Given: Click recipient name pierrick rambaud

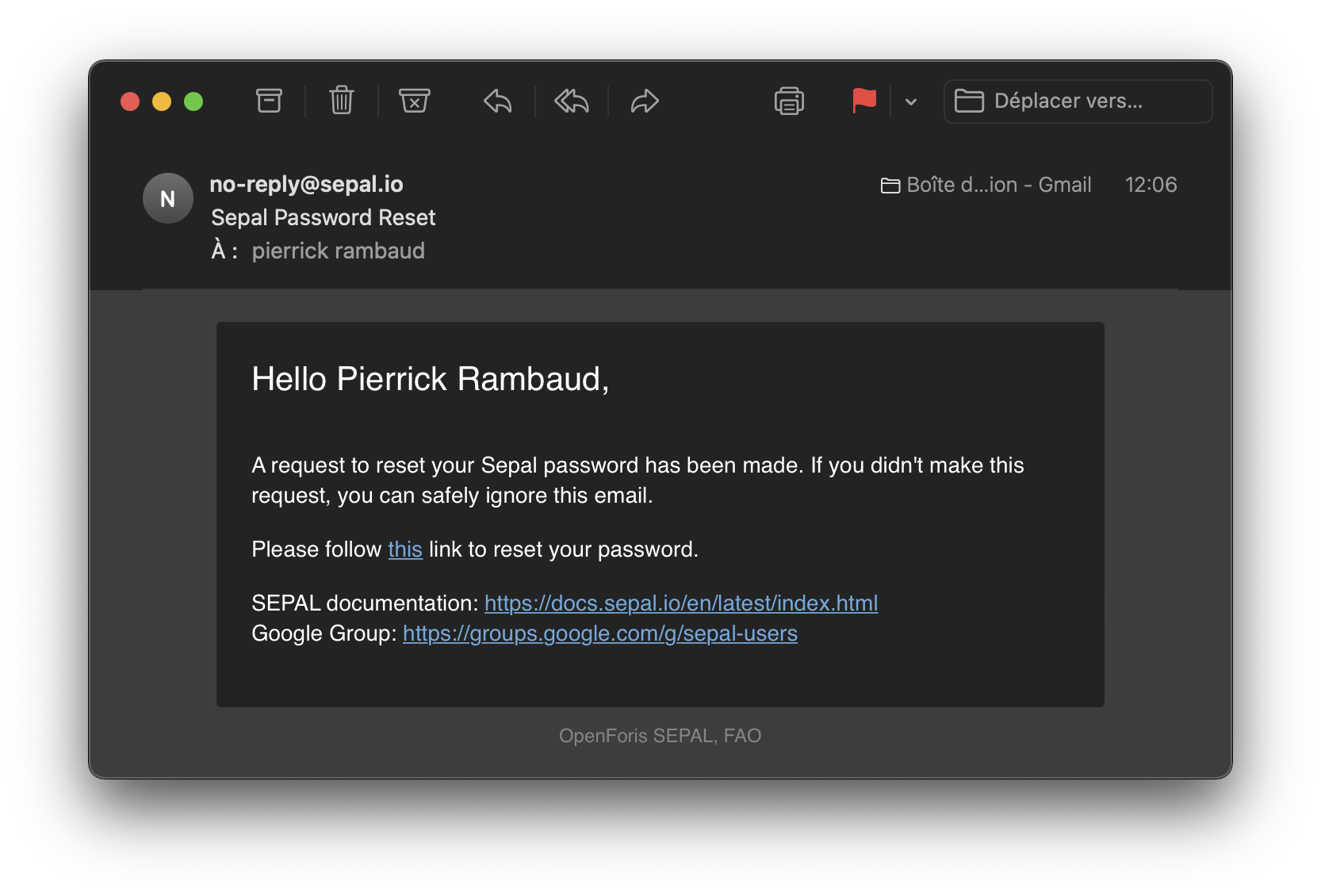Looking at the screenshot, I should [x=338, y=251].
